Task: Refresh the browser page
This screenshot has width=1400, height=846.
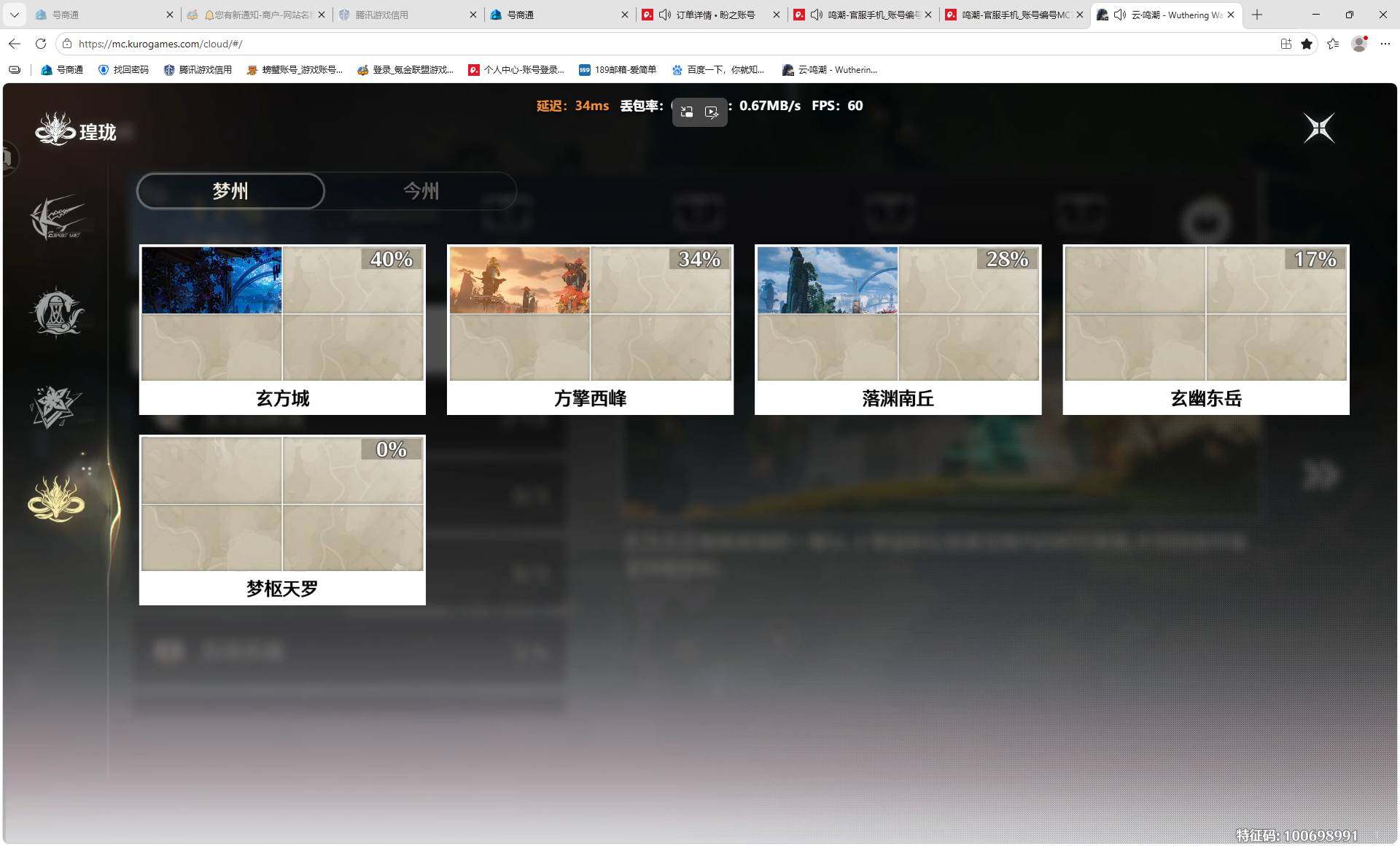Action: point(41,44)
